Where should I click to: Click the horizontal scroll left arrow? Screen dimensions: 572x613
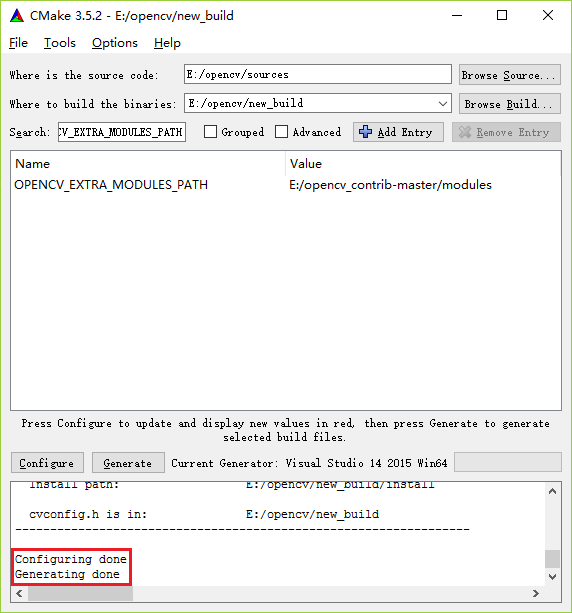[19, 593]
